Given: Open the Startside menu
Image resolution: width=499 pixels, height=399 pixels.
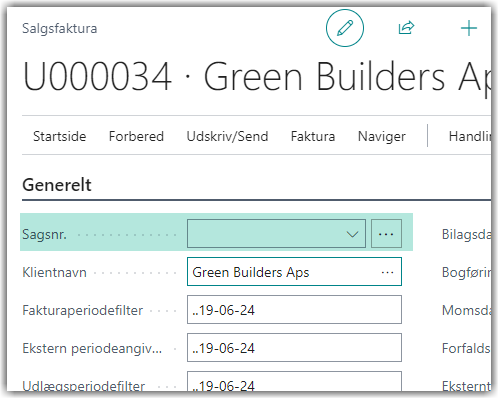Looking at the screenshot, I should click(60, 136).
